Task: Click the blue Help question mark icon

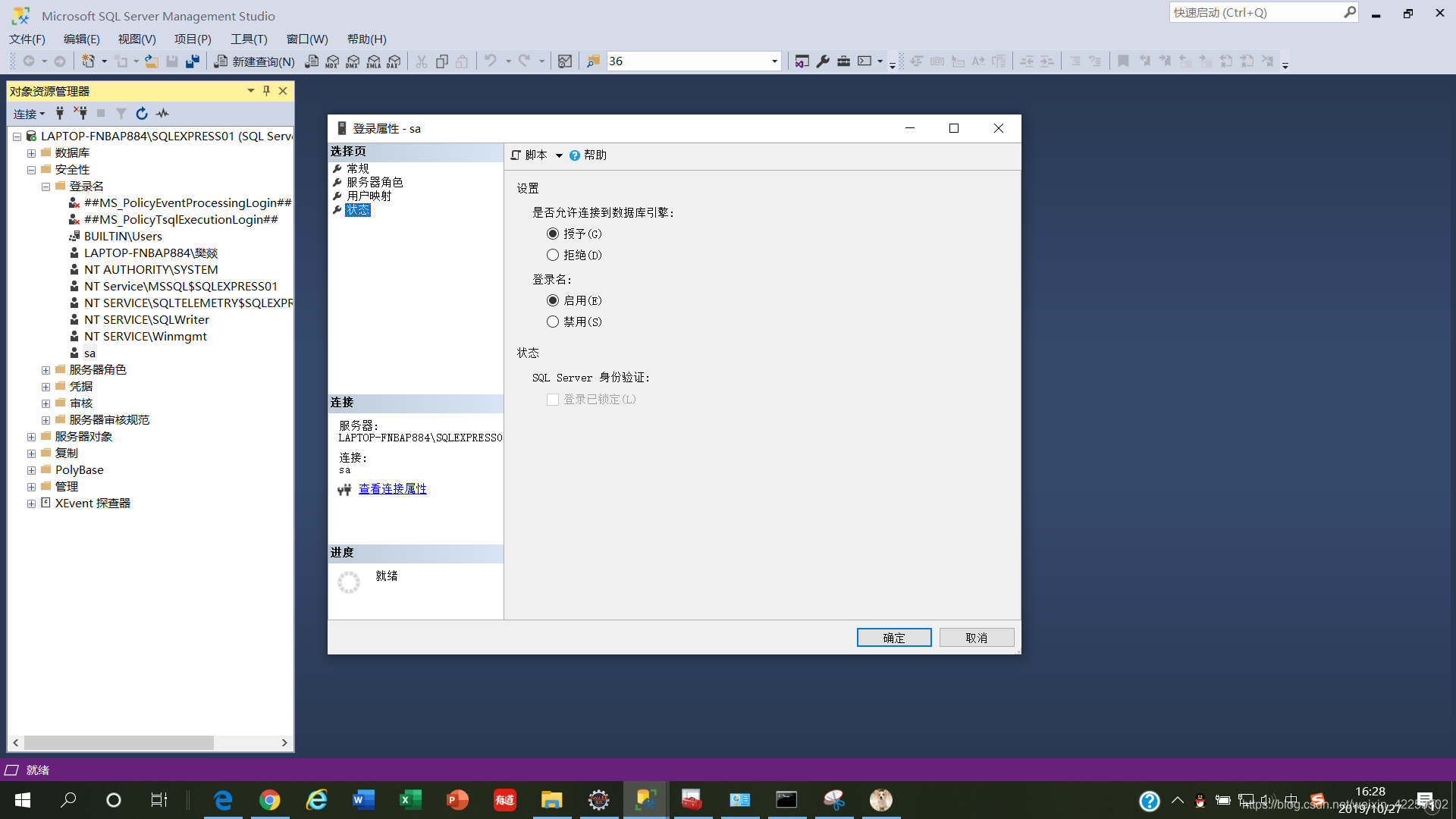Action: (x=1150, y=801)
